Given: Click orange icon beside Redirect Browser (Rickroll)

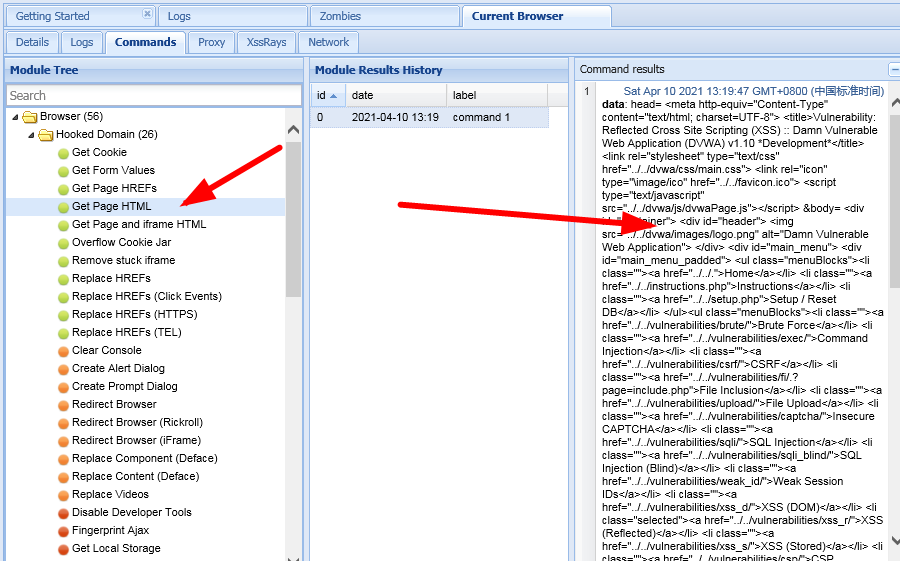Looking at the screenshot, I should tap(63, 423).
